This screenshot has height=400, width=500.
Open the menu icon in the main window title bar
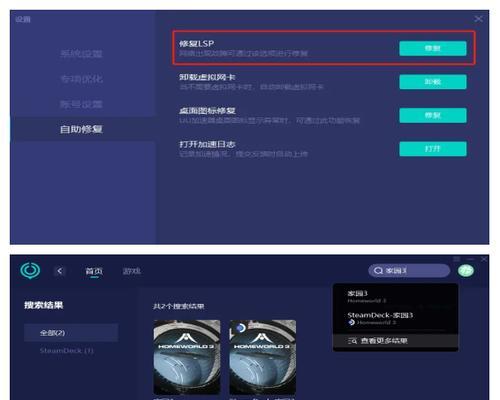coord(456,259)
